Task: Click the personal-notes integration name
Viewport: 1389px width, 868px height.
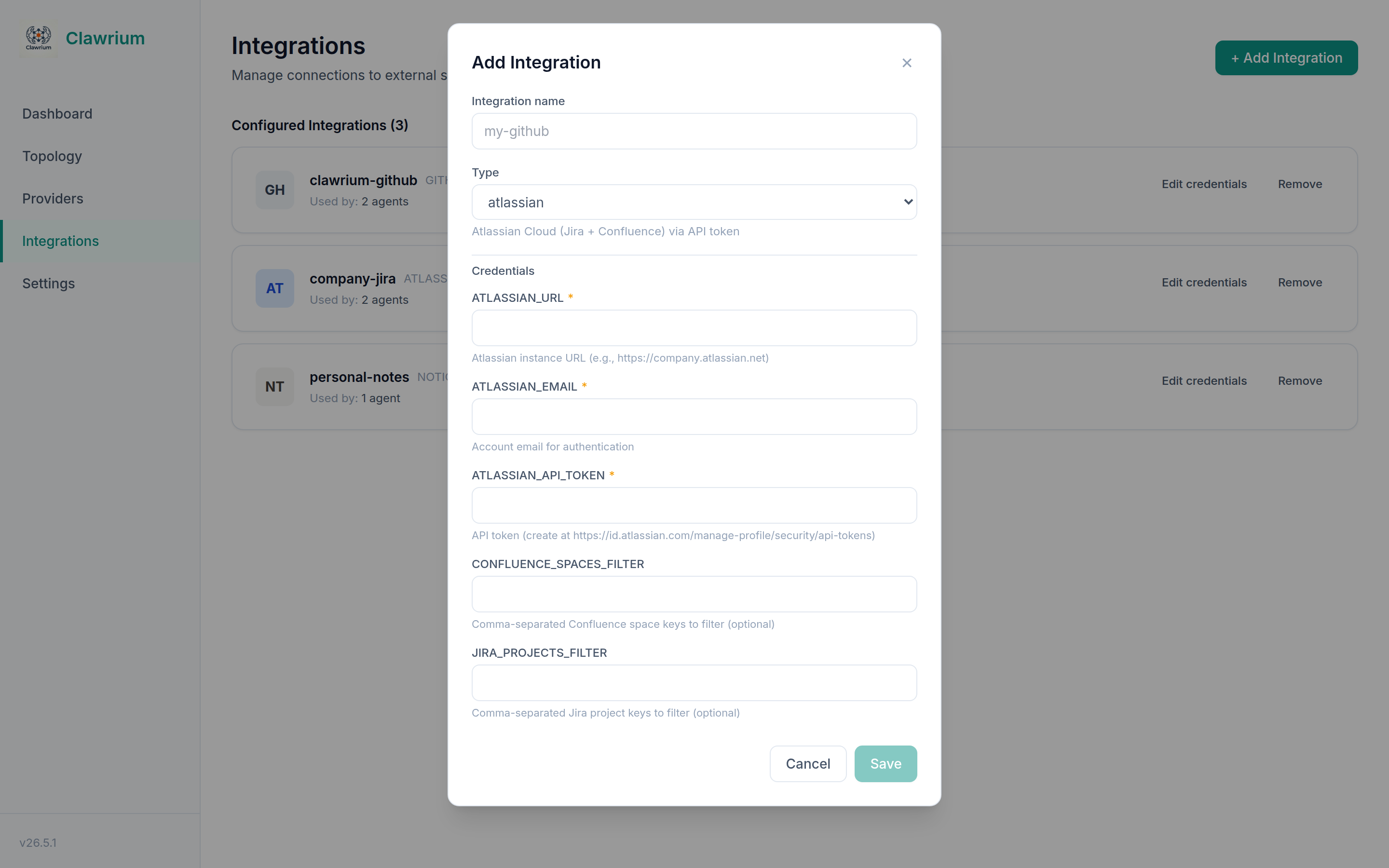Action: click(359, 377)
